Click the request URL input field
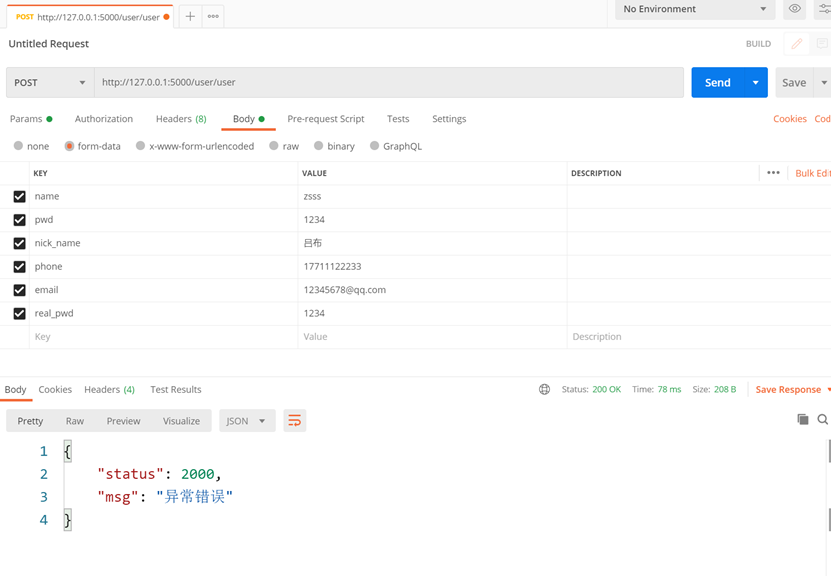 [x=389, y=83]
